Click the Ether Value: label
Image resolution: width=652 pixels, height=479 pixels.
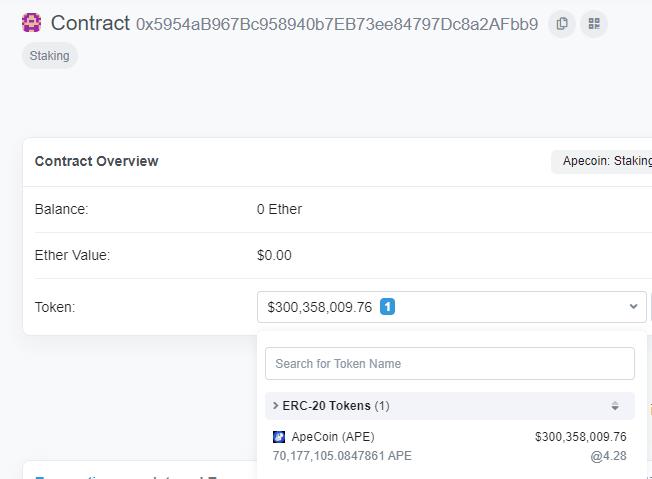coord(72,255)
